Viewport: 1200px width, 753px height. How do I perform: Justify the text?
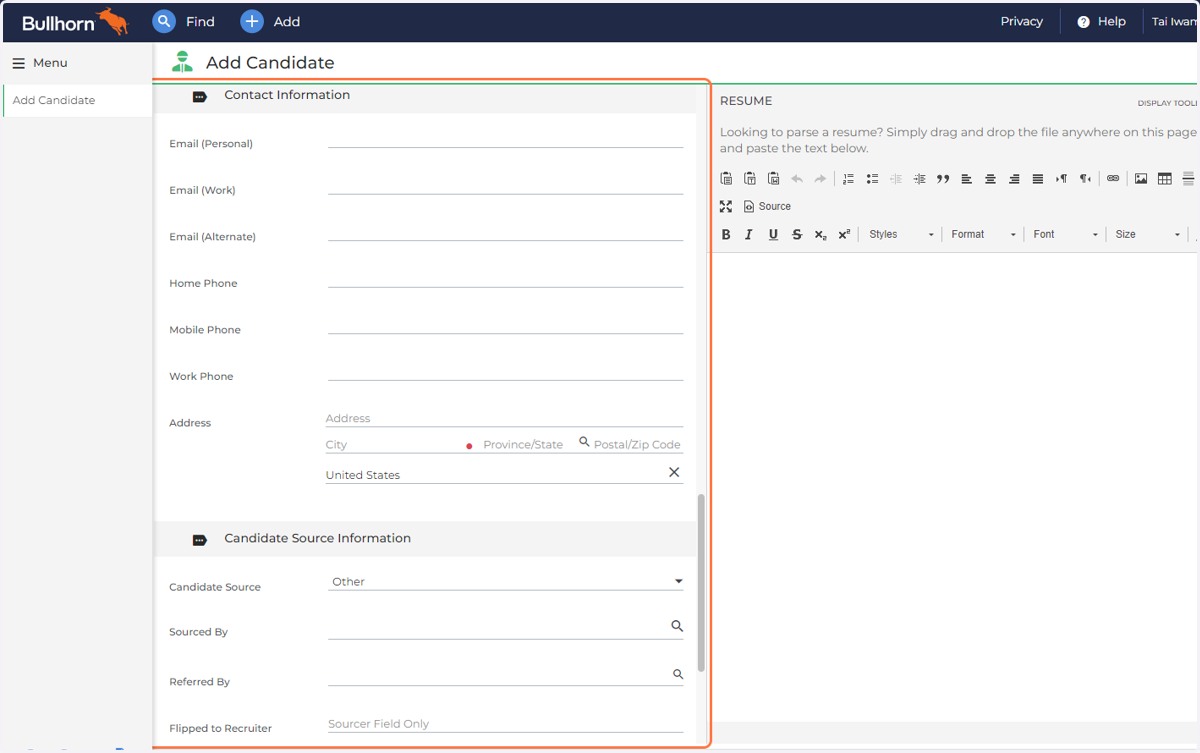[1038, 179]
